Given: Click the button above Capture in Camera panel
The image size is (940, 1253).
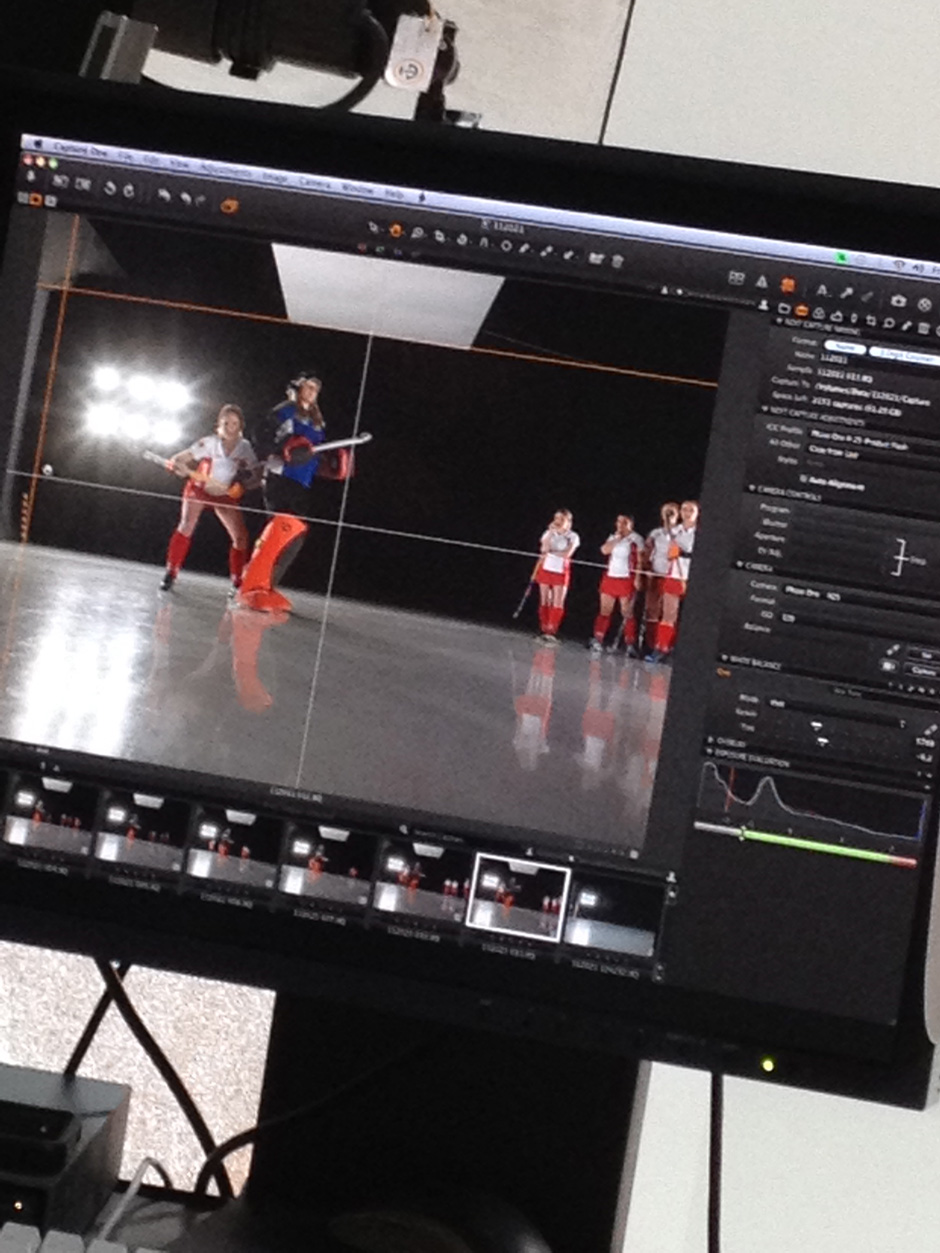Looking at the screenshot, I should pyautogui.click(x=923, y=655).
